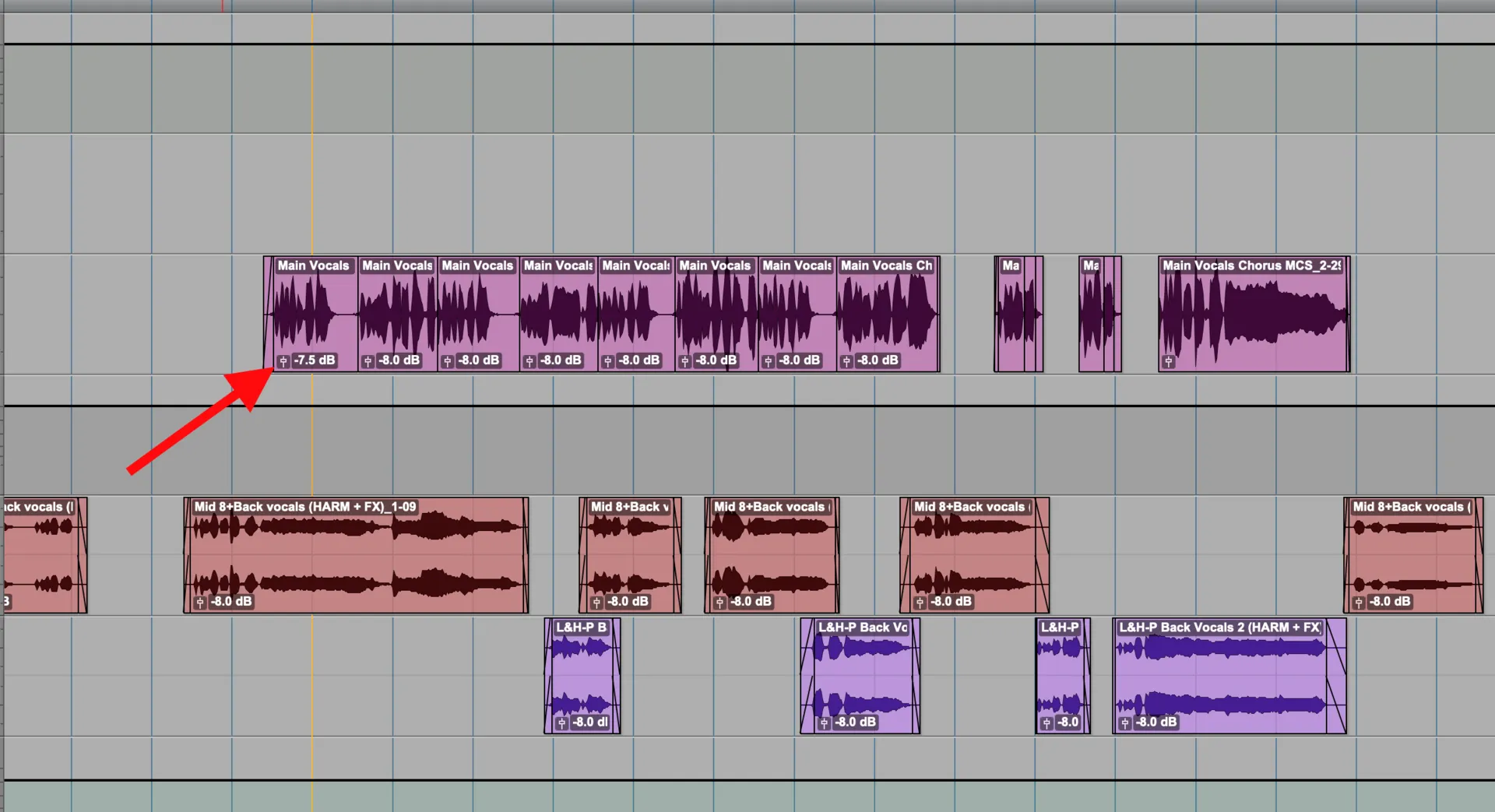Click L&H-P Back Vocals 2 (HARM + FX) clip name

pos(1219,627)
